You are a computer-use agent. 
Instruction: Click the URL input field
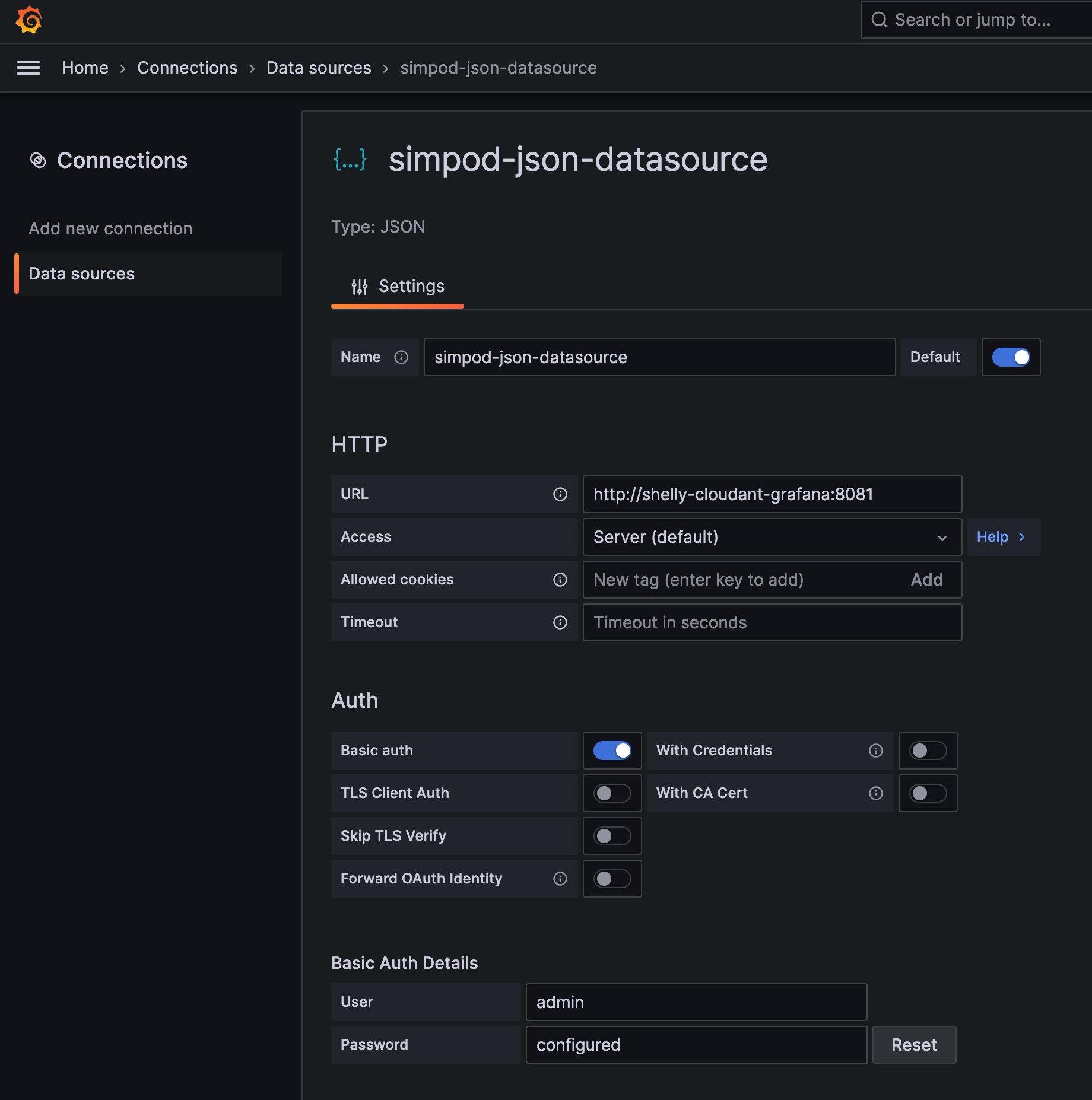[x=772, y=494]
